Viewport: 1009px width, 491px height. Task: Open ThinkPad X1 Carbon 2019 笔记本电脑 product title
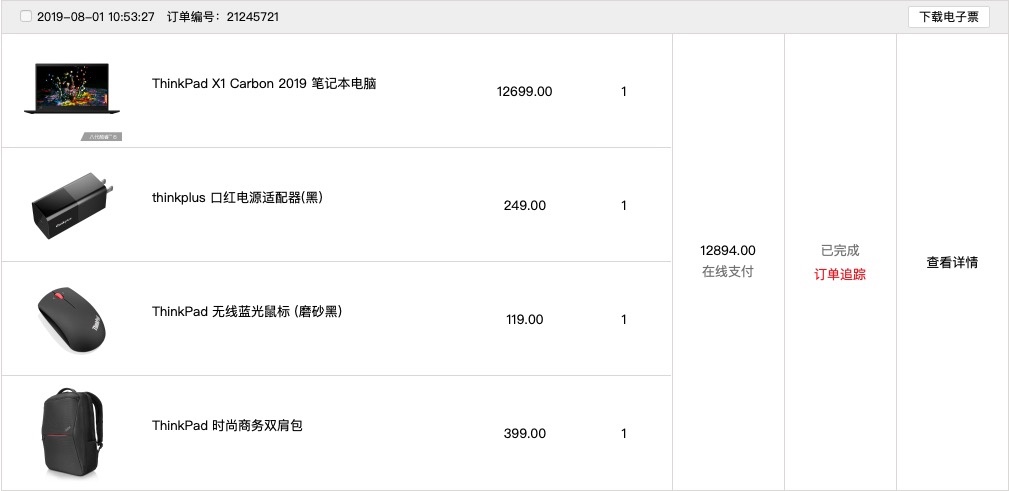(264, 84)
